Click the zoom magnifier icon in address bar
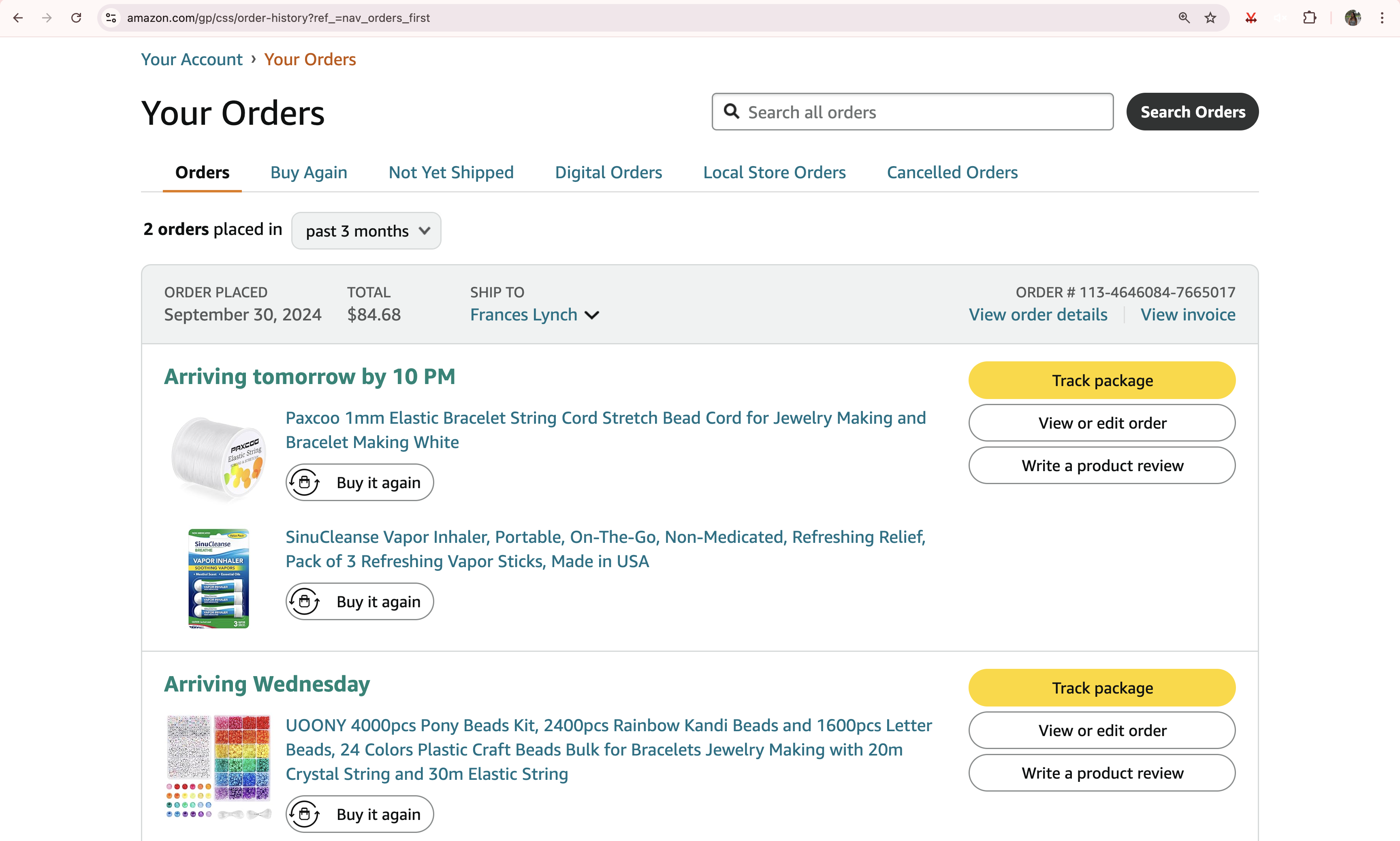 pyautogui.click(x=1184, y=18)
